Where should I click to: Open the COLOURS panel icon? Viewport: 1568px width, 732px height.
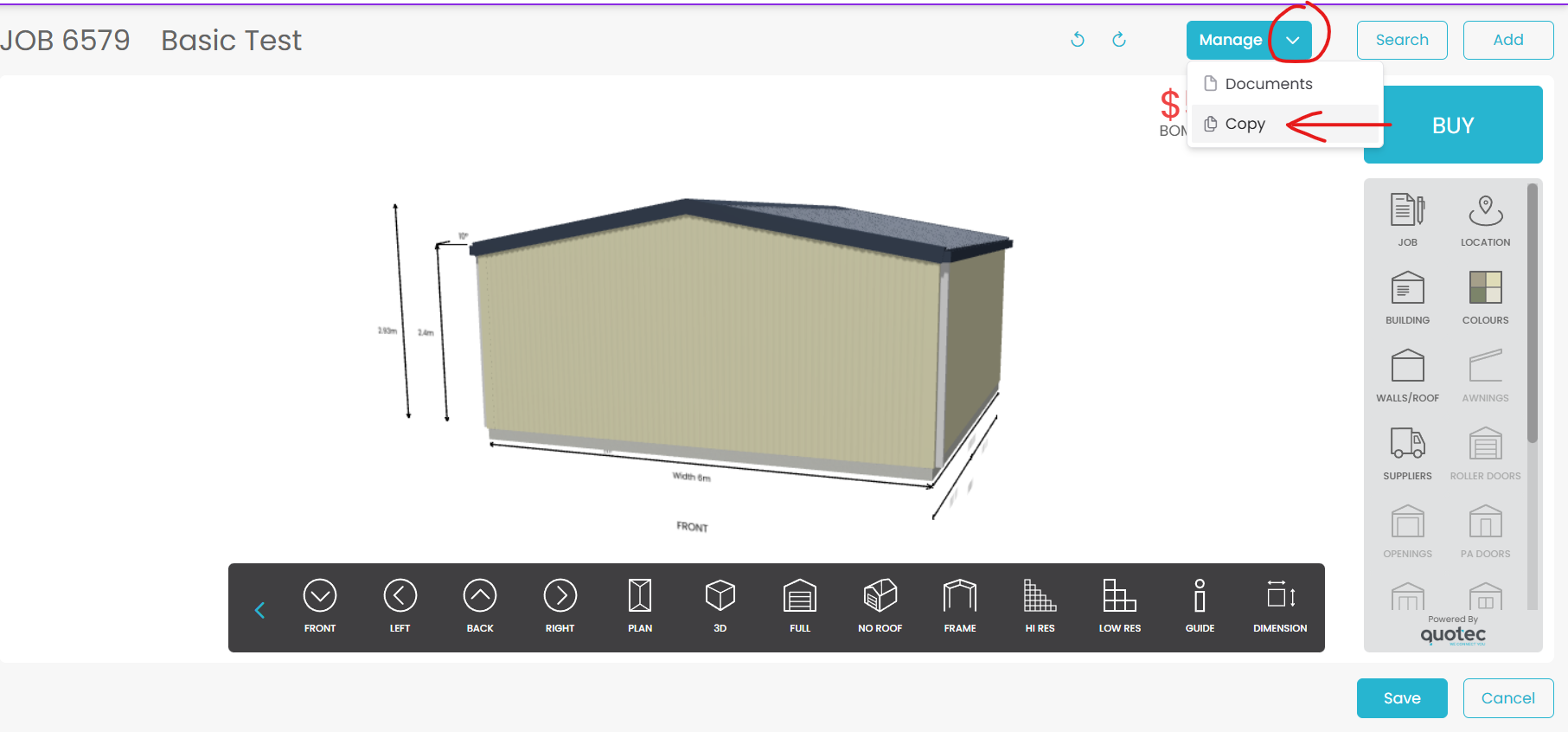1485,287
